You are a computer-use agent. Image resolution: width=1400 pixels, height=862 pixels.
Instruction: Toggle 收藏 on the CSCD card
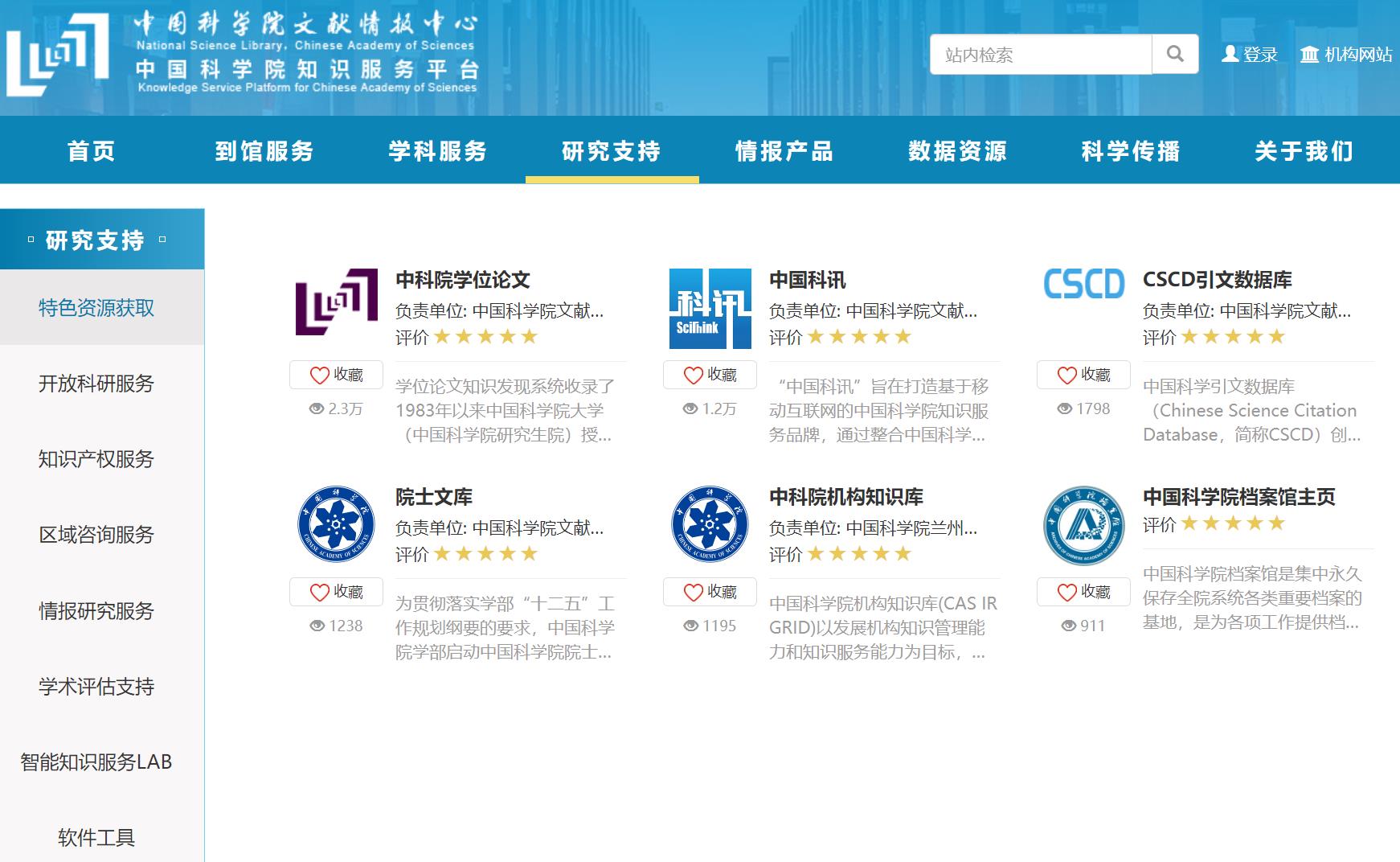(1083, 374)
